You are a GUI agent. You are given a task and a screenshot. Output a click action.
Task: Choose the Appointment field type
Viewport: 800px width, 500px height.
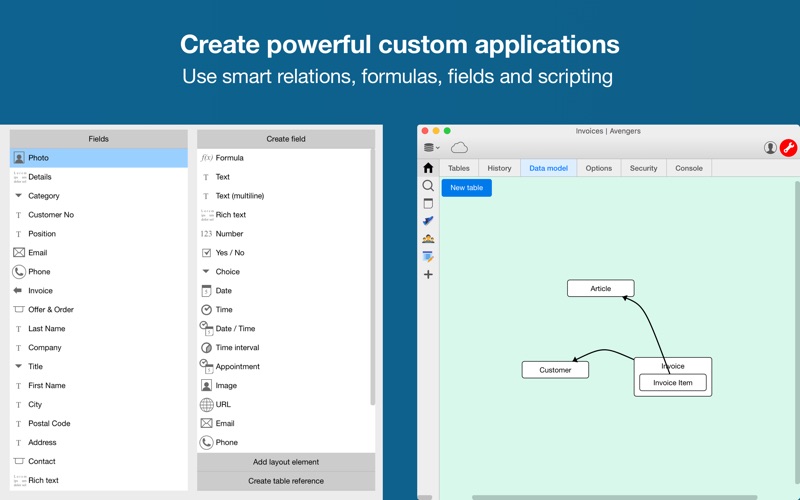pos(237,367)
